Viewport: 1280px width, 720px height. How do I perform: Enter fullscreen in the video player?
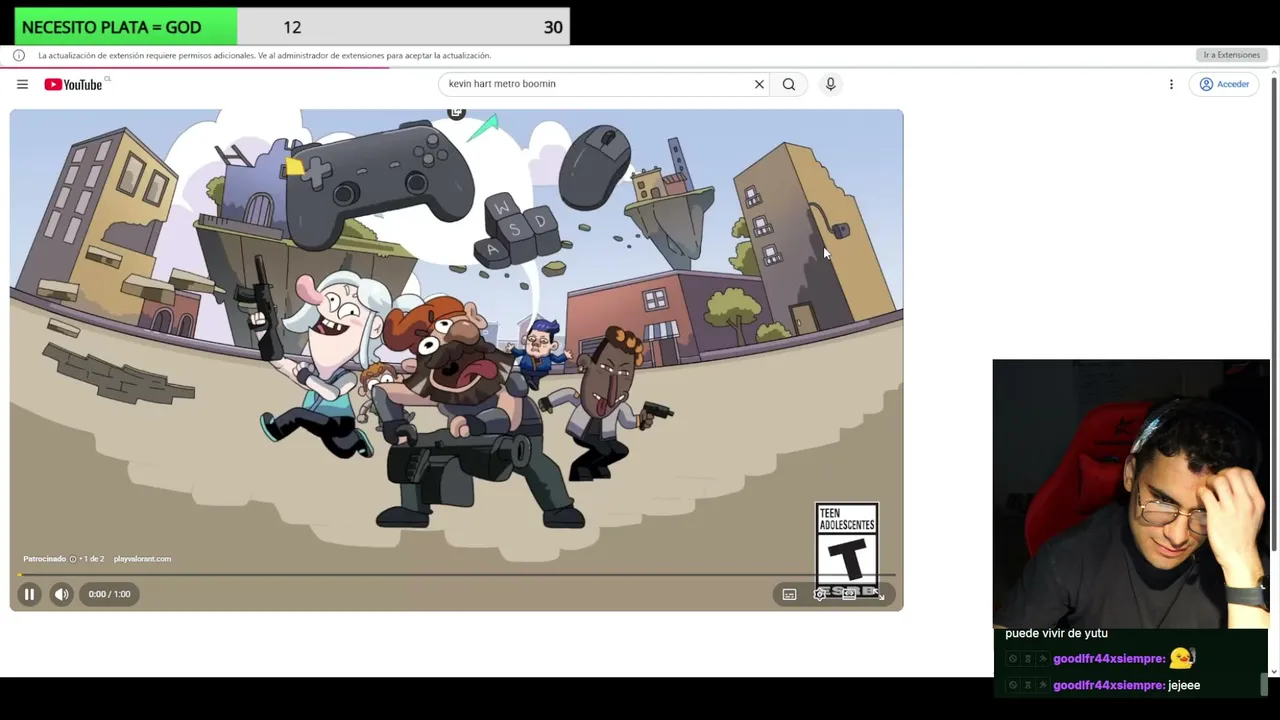[878, 594]
